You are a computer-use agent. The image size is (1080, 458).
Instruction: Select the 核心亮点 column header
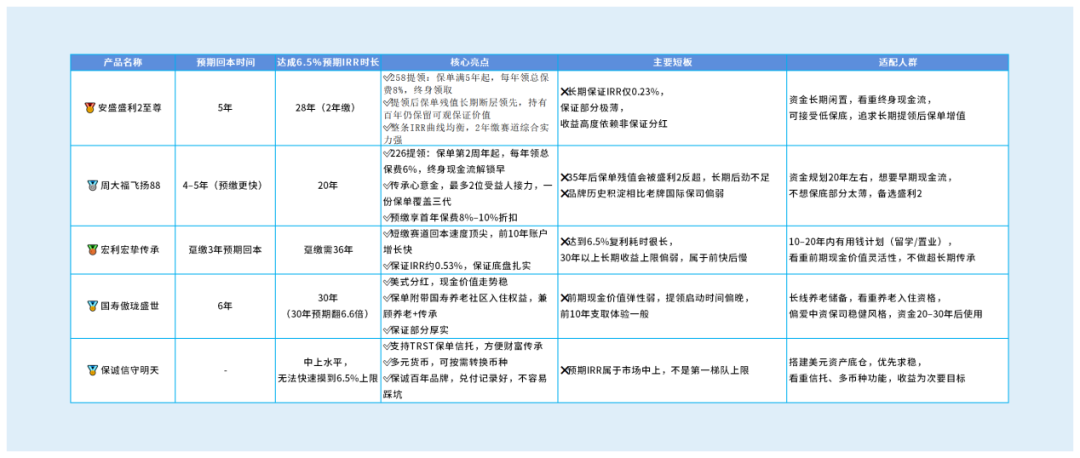tap(468, 61)
